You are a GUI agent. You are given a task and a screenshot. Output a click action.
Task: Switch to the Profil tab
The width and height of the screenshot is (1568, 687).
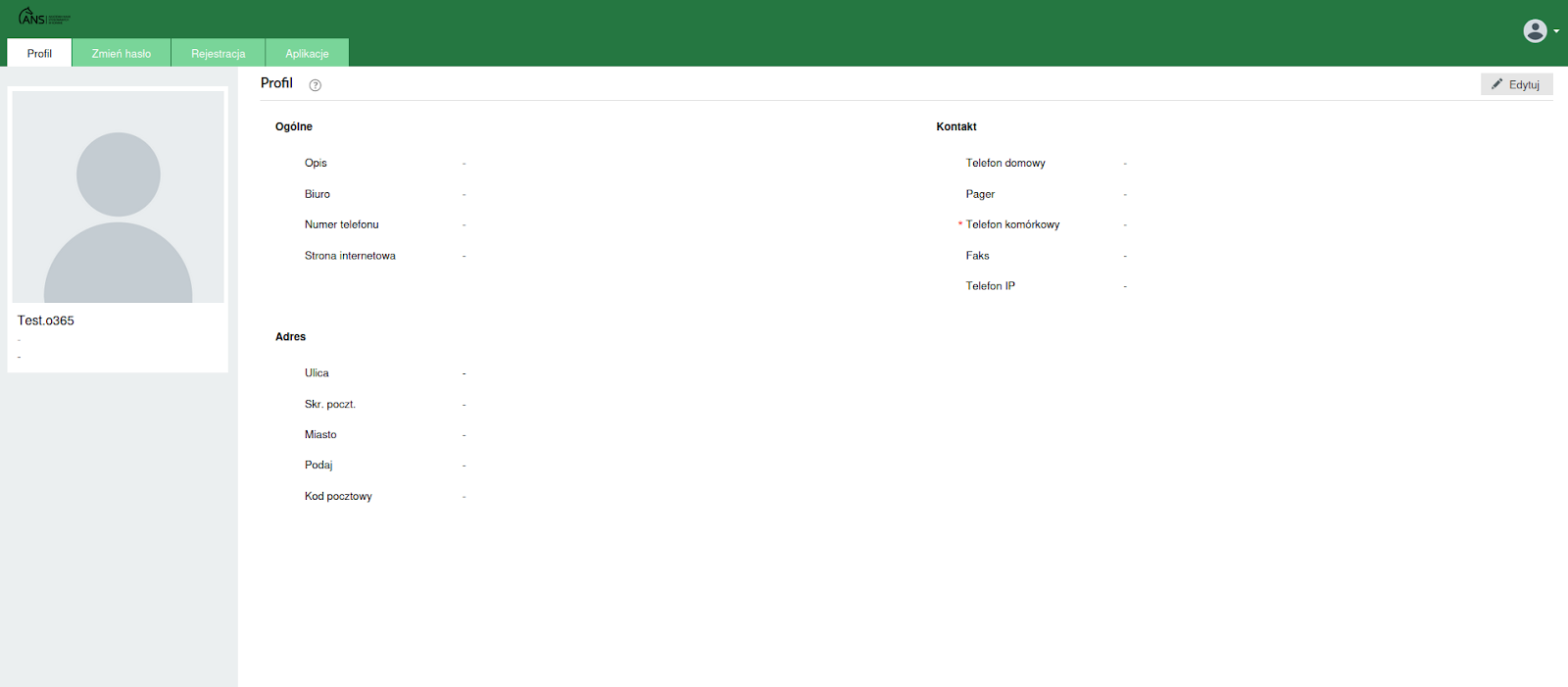pos(39,53)
